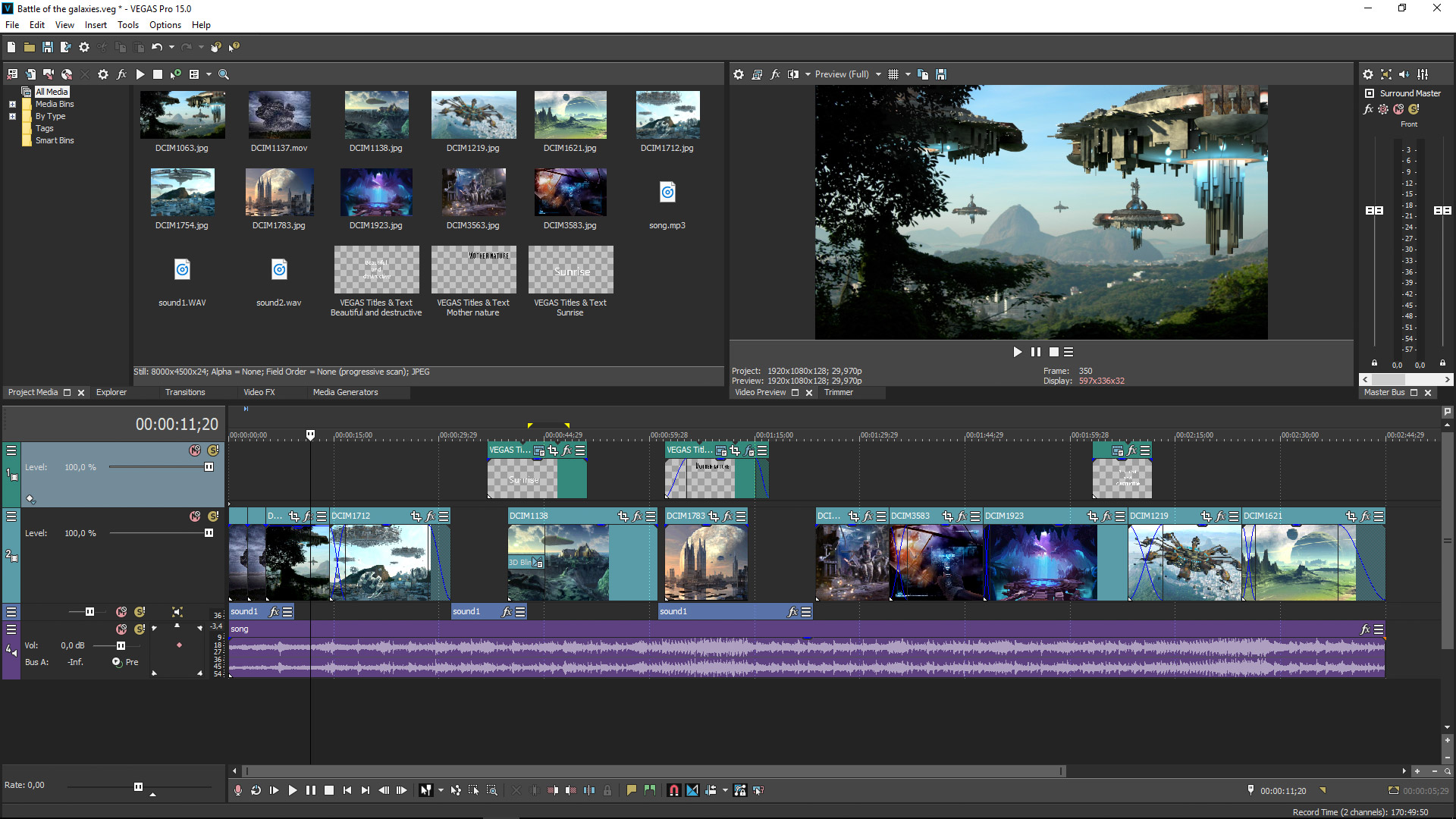Click the Media Generators button

(345, 392)
